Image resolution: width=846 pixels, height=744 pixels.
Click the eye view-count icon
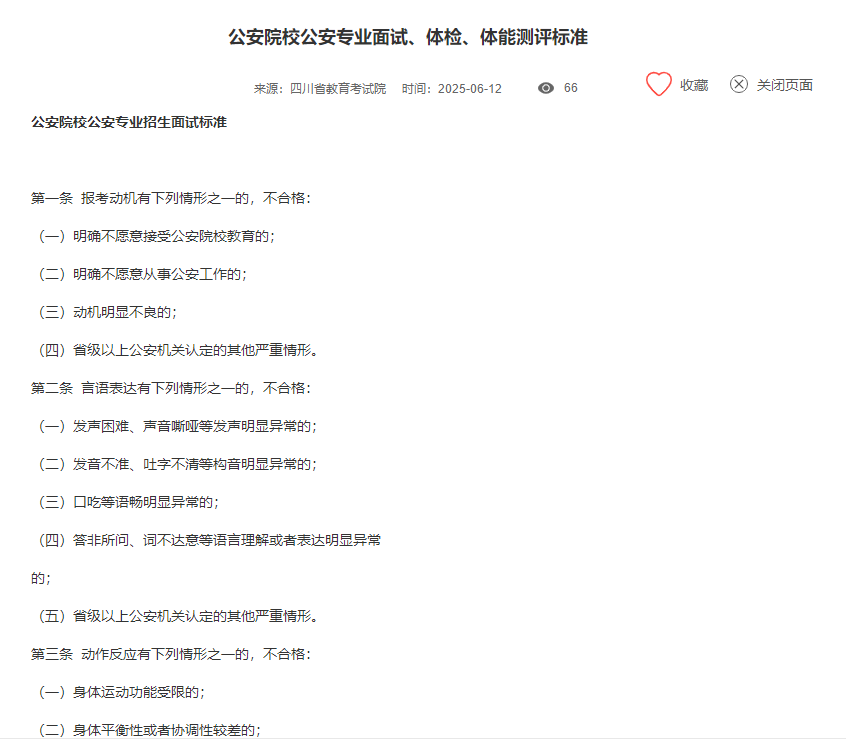(x=545, y=88)
